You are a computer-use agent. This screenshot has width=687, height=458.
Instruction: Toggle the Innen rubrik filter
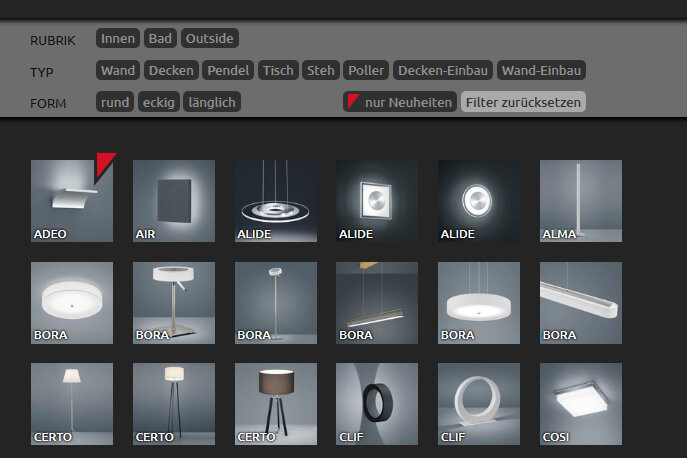(118, 39)
